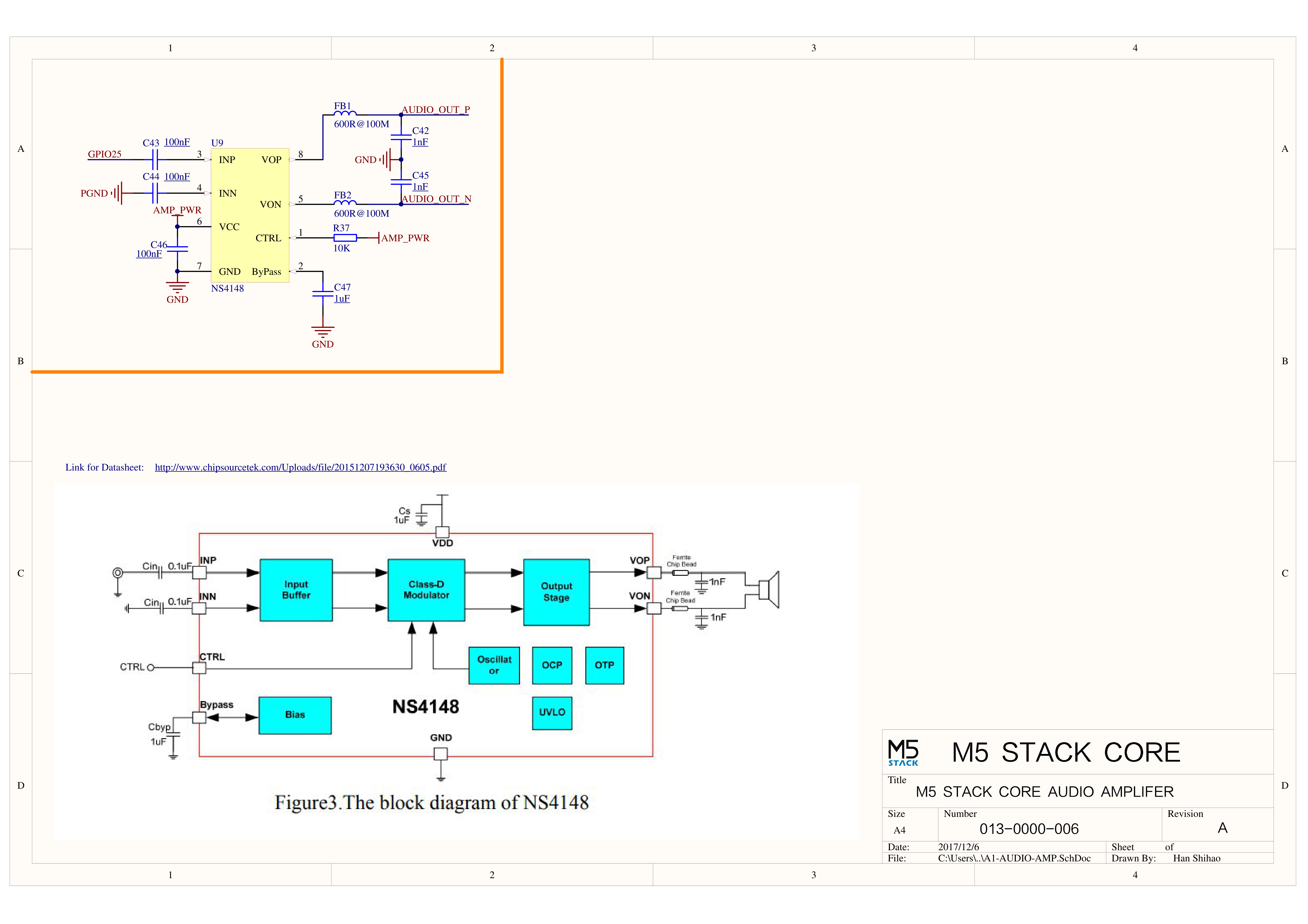Click the drawn-by name Han Shihao
The height and width of the screenshot is (924, 1308).
(x=1196, y=858)
